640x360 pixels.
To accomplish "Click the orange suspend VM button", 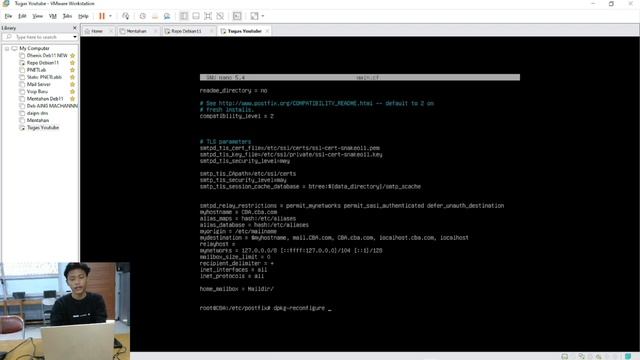I will click(x=102, y=16).
